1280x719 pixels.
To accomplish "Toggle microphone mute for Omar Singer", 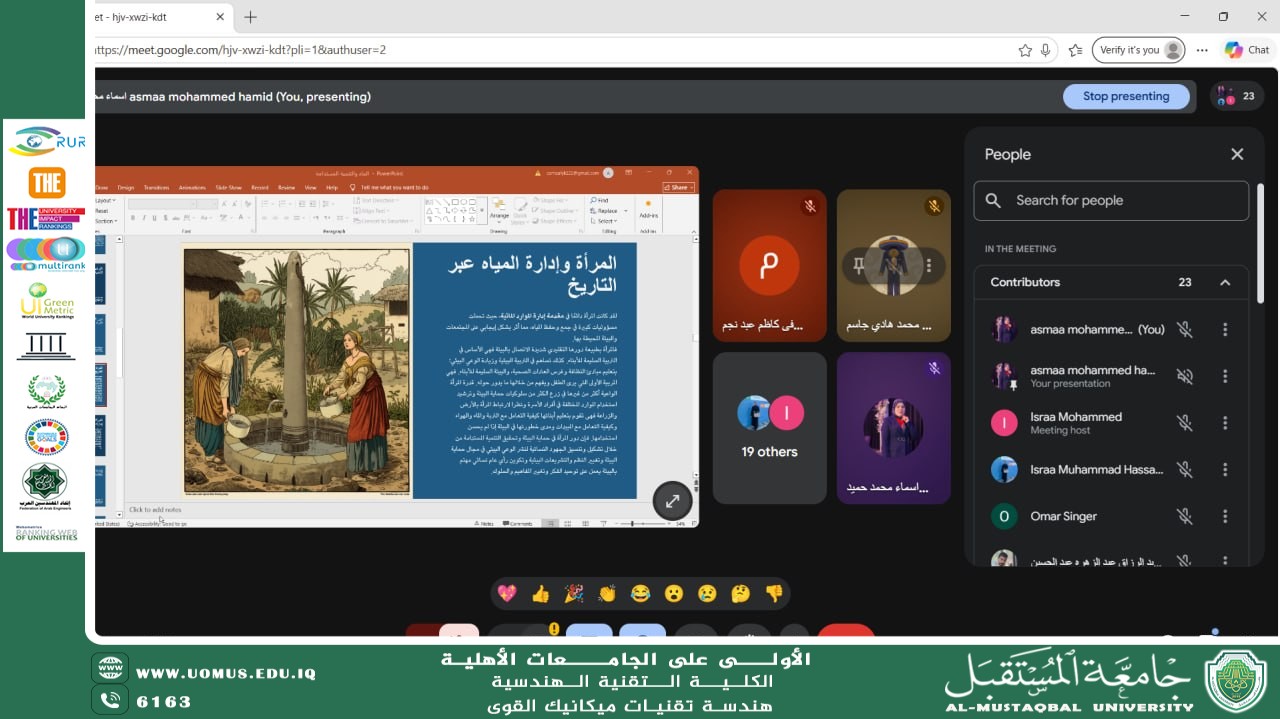I will 1184,516.
